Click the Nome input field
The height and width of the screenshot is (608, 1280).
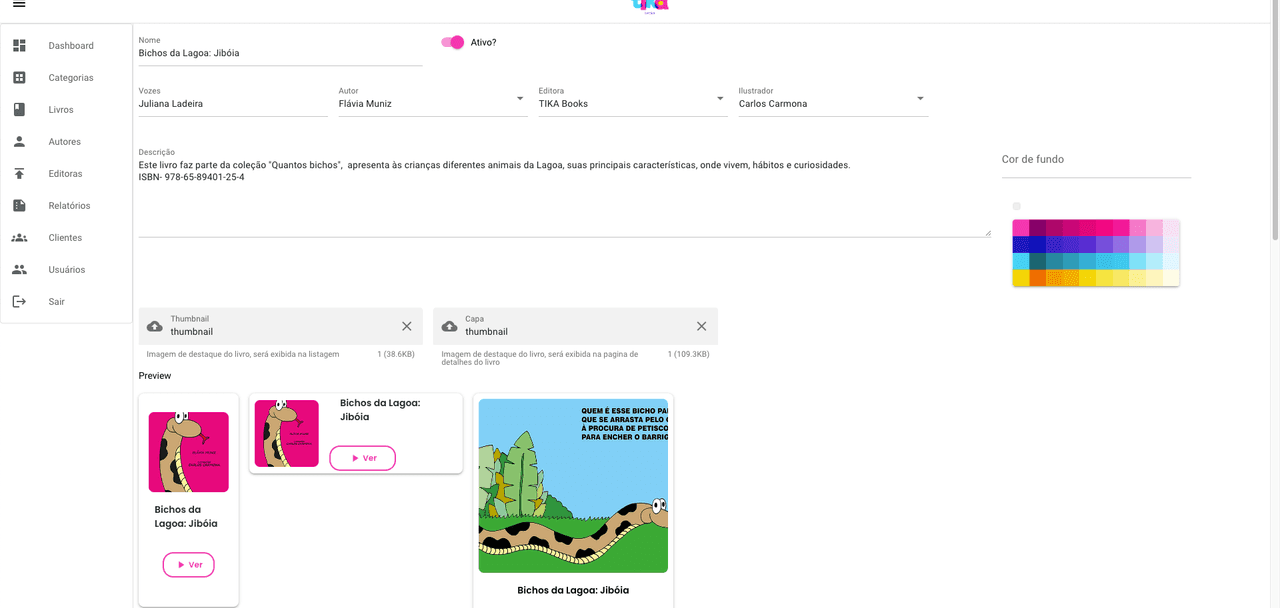pos(280,53)
